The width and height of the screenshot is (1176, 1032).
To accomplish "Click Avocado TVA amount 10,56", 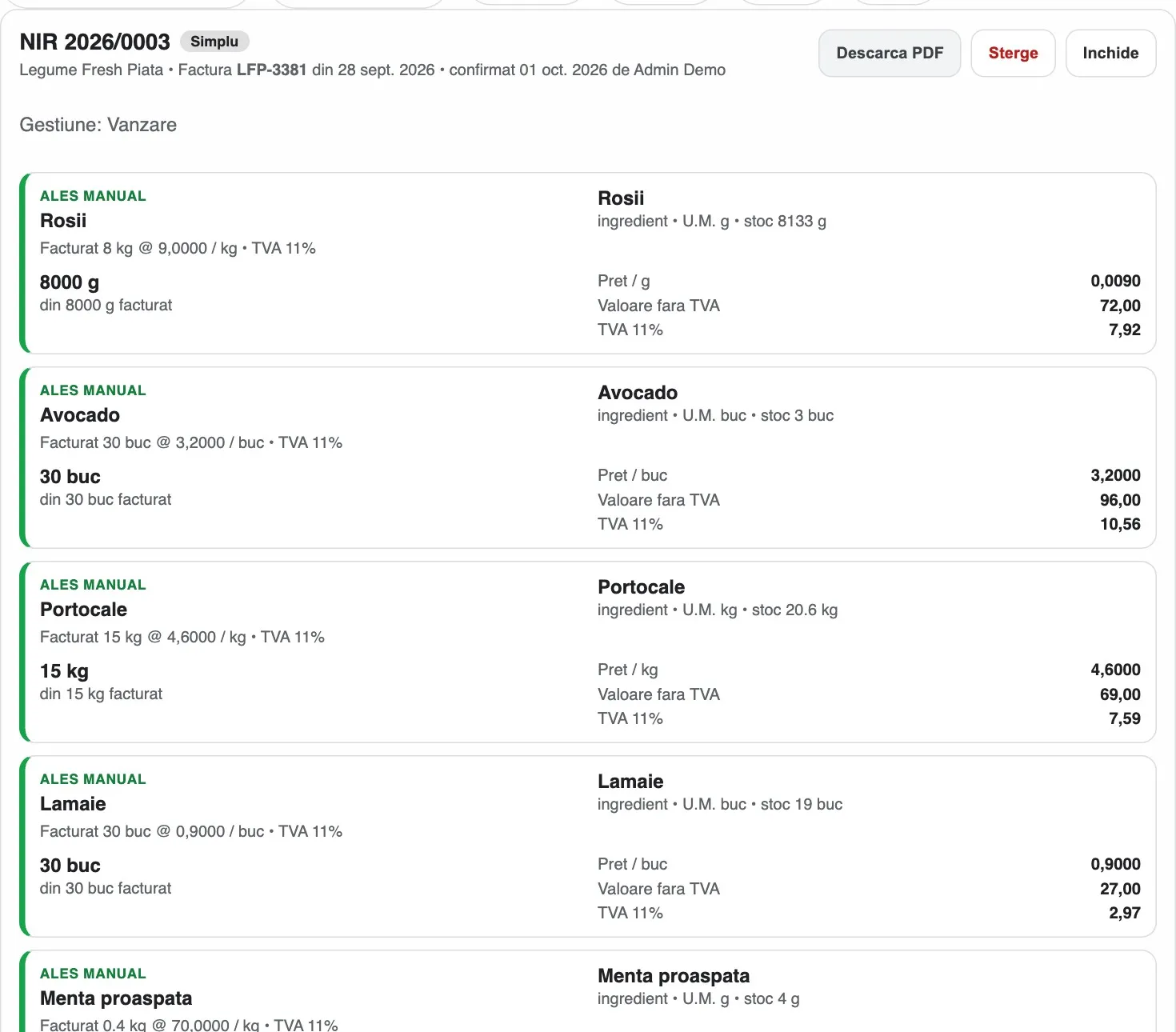I will (x=1120, y=524).
